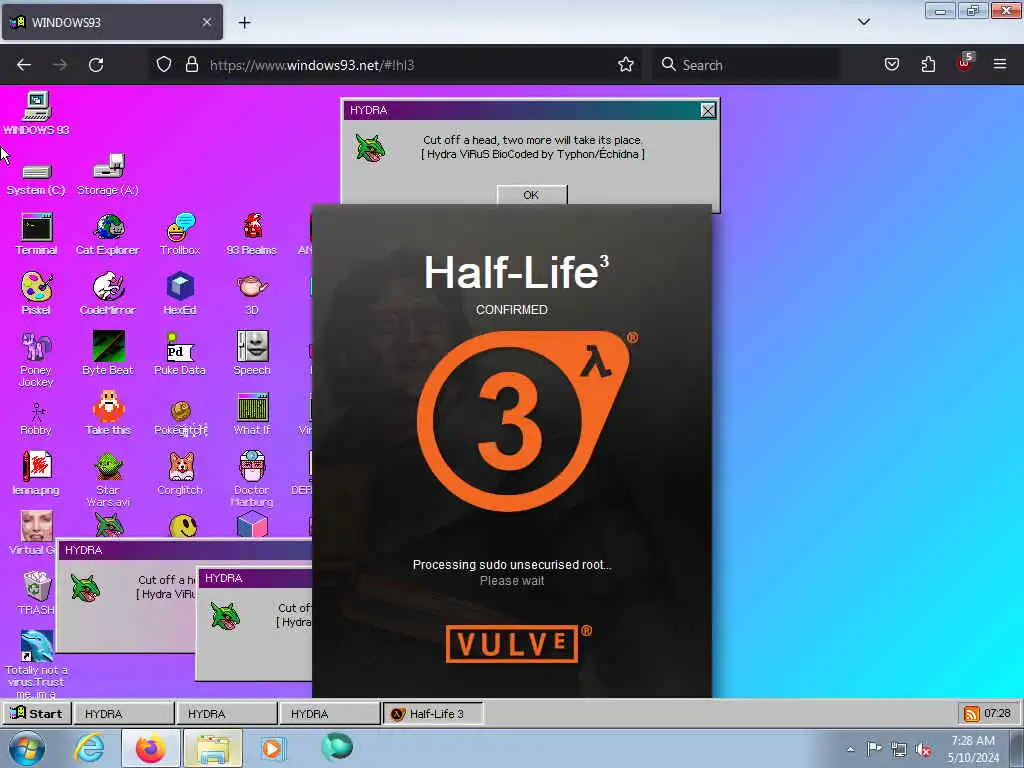Open the uBlock extension icon

[965, 63]
